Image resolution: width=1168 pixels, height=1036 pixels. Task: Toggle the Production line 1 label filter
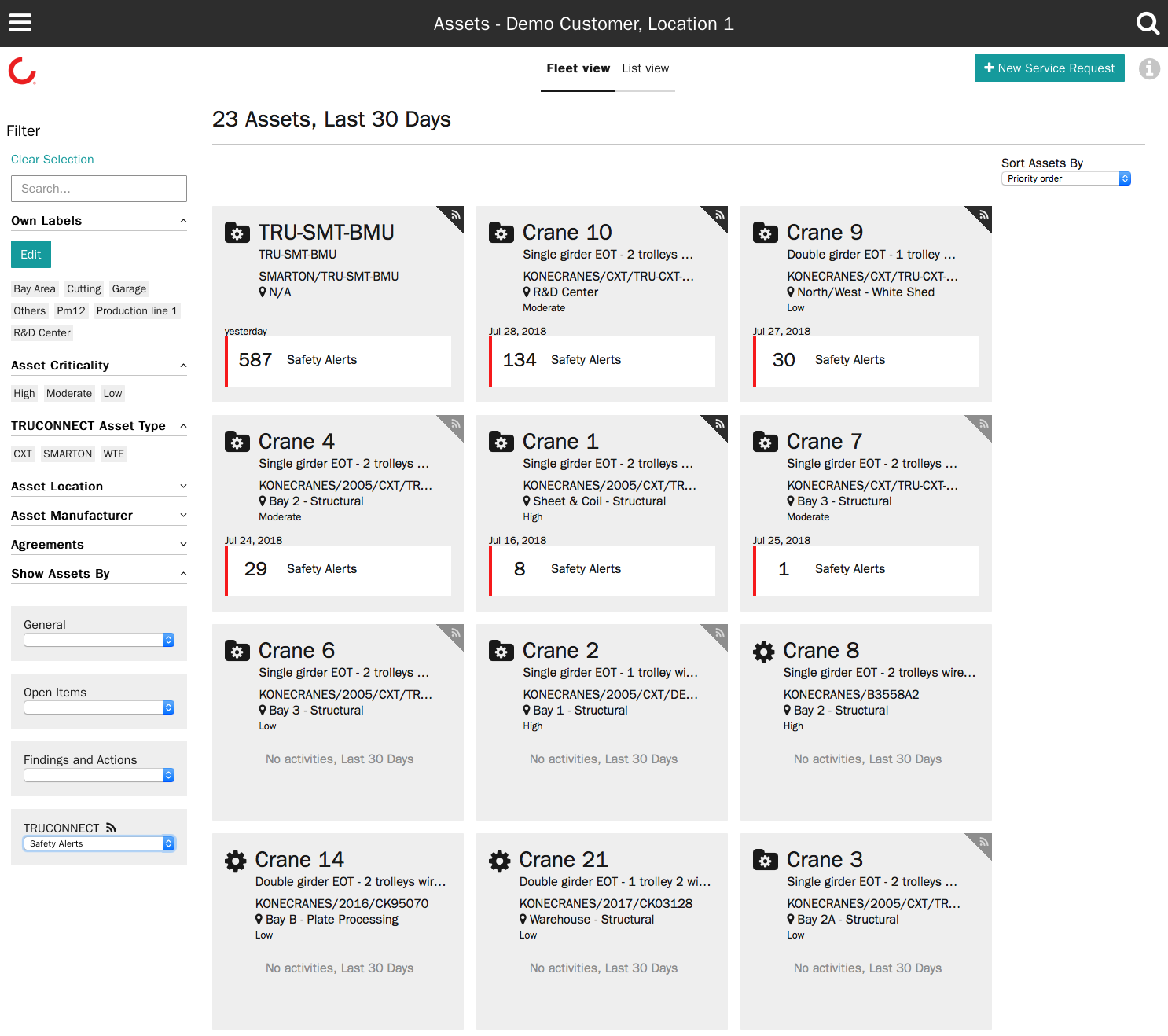pos(137,310)
